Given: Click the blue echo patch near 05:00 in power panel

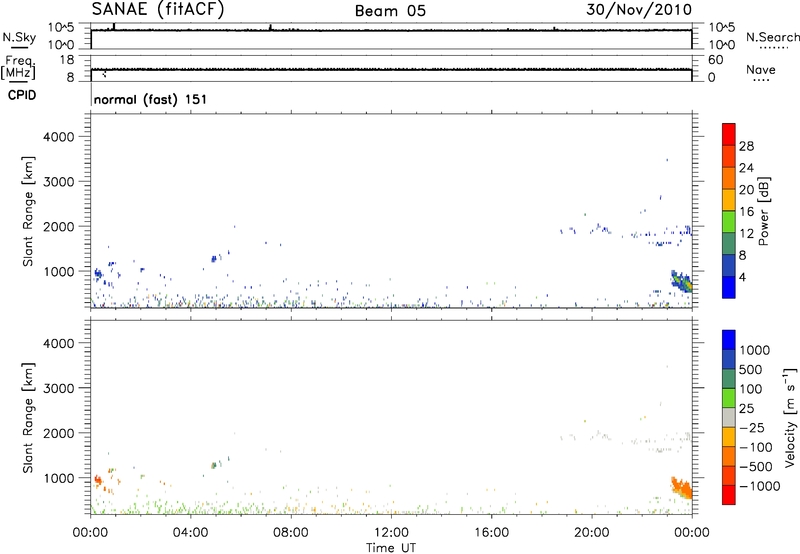Looking at the screenshot, I should coord(214,259).
